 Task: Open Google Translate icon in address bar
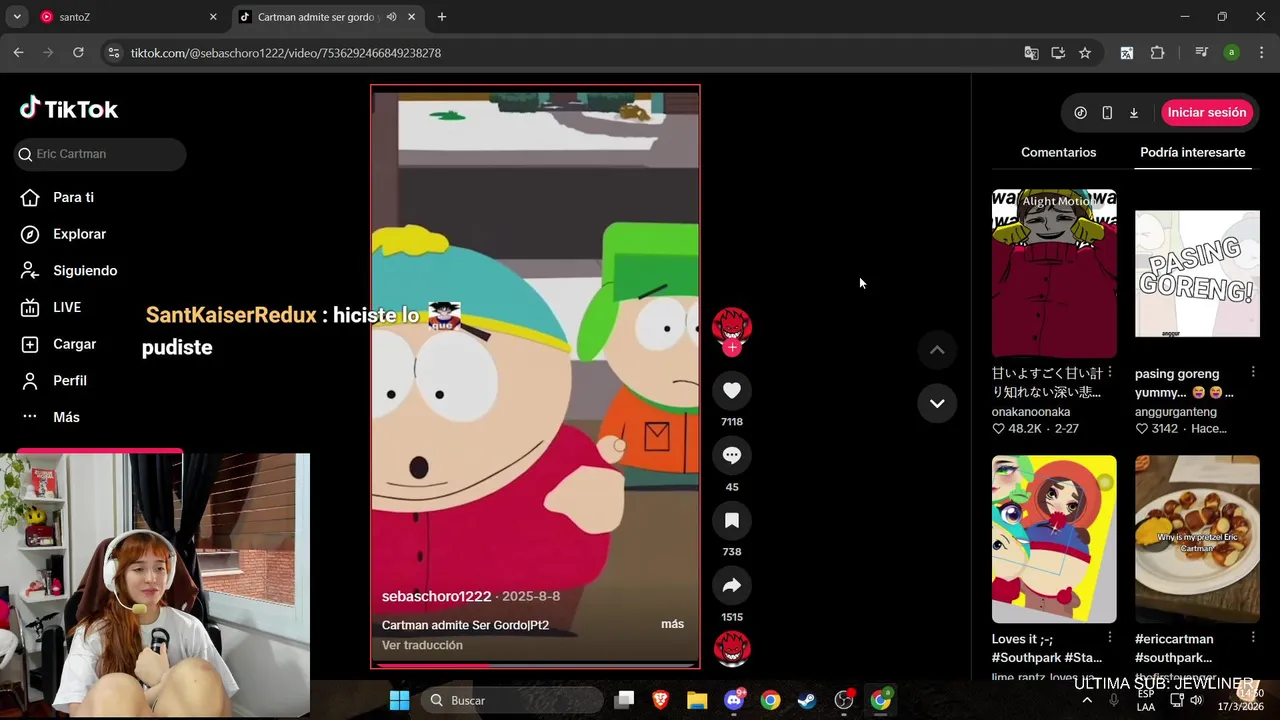tap(1031, 53)
